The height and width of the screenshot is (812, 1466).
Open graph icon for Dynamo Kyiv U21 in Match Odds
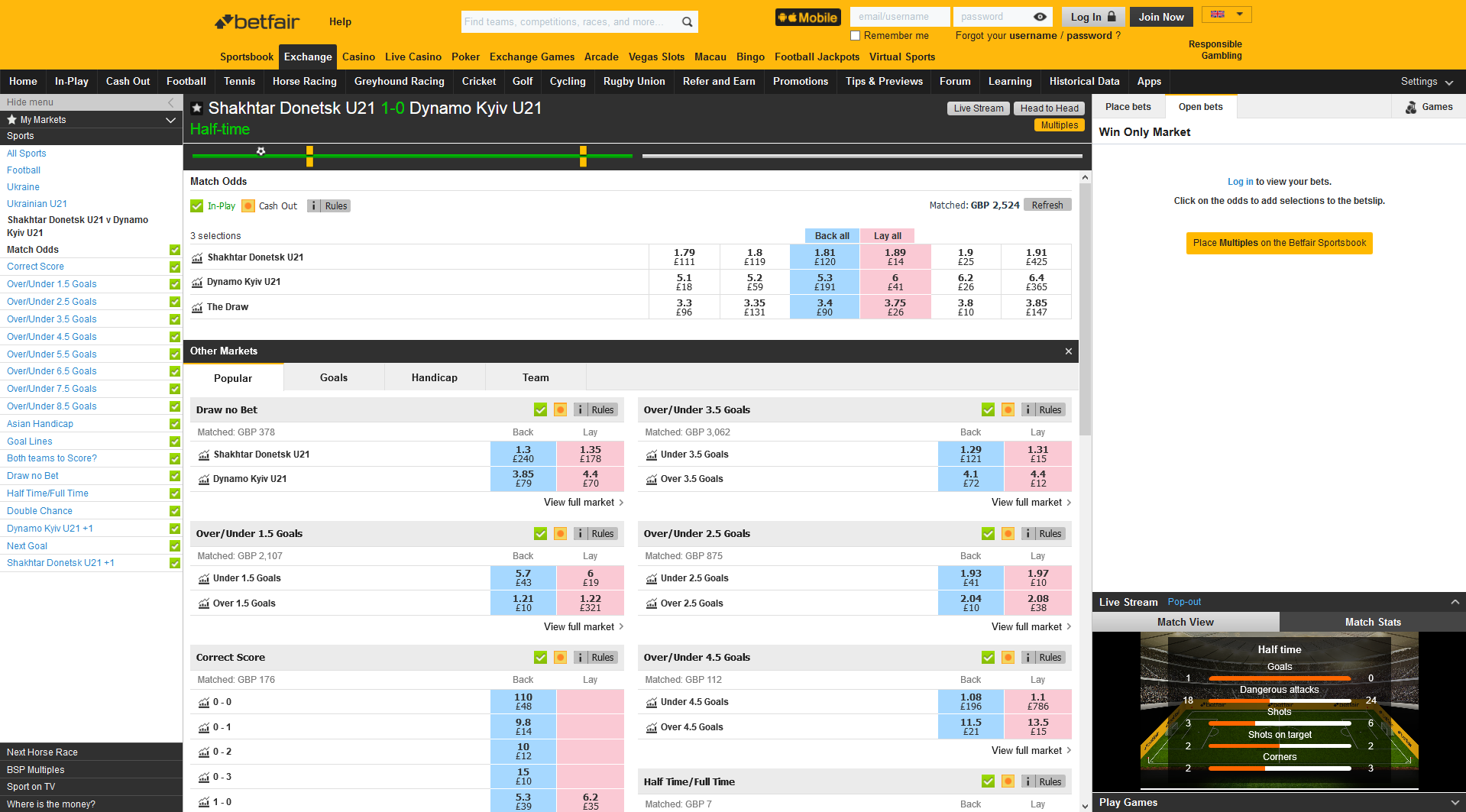point(197,282)
